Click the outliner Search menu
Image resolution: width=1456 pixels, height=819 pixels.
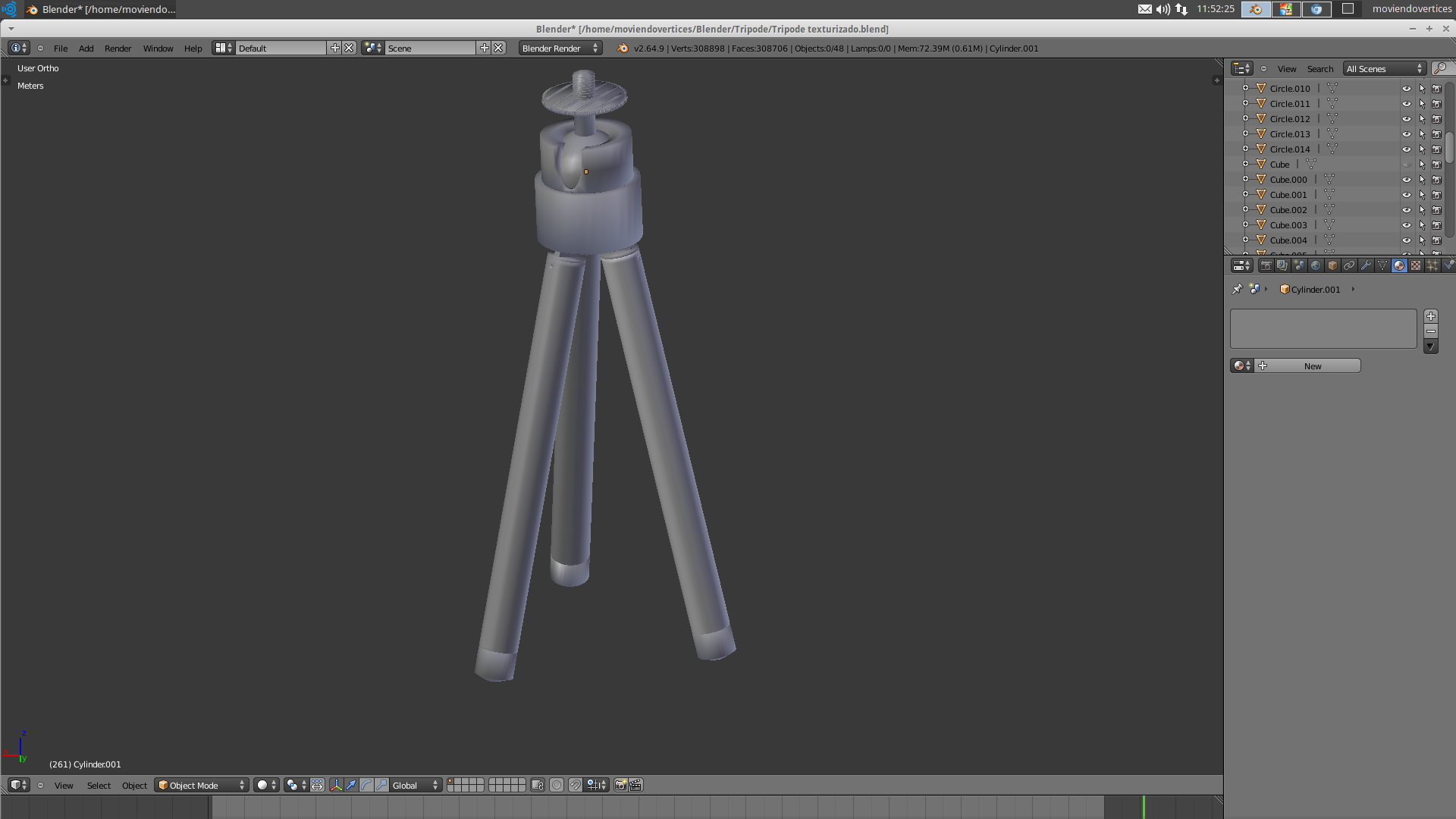(1319, 69)
